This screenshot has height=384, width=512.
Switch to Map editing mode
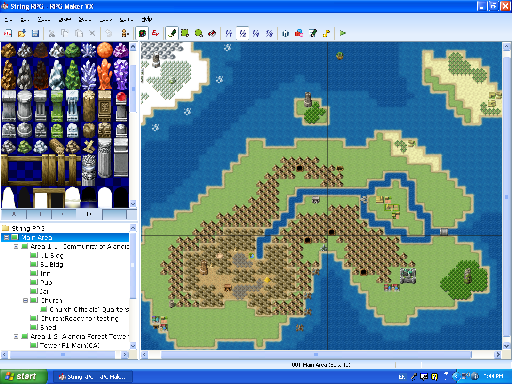coord(142,33)
